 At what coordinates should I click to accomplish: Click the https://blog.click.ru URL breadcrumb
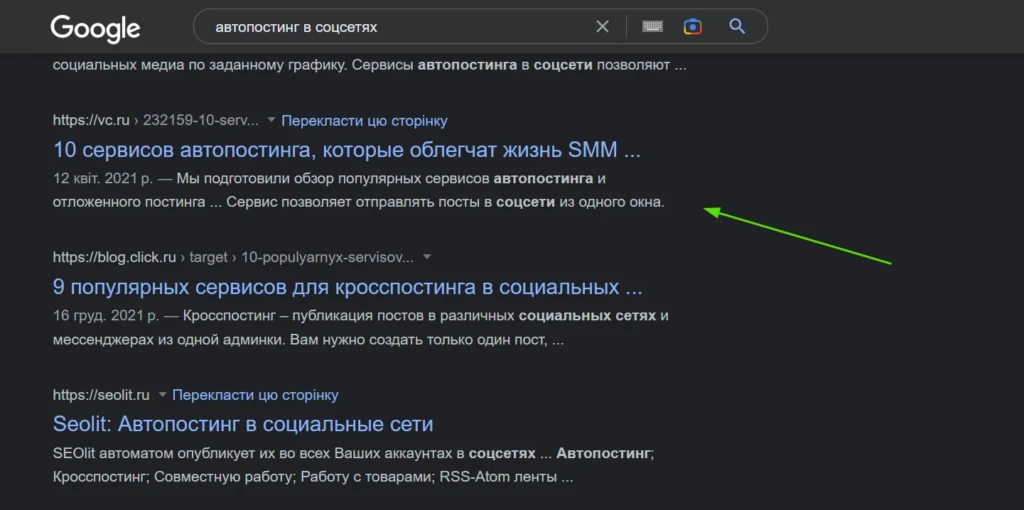[x=233, y=257]
